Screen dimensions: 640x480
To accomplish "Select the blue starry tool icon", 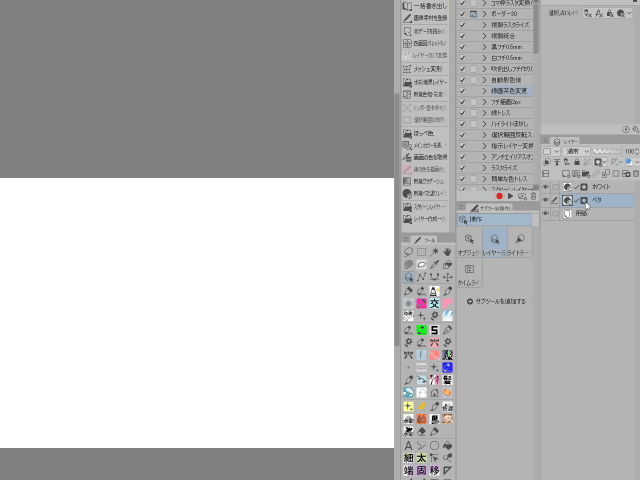I will (447, 367).
